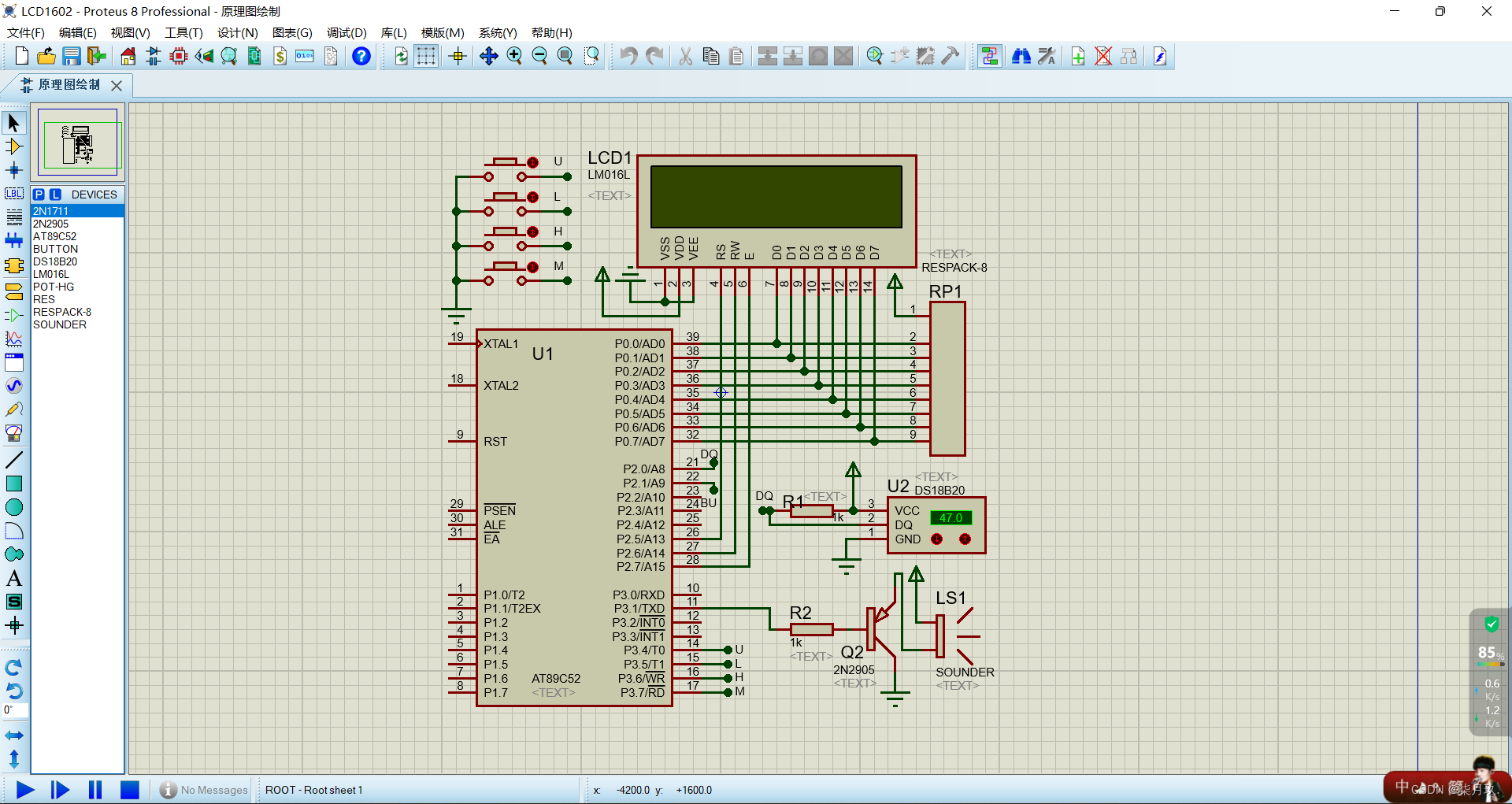Select RESPACK-8 in the devices list

77,312
